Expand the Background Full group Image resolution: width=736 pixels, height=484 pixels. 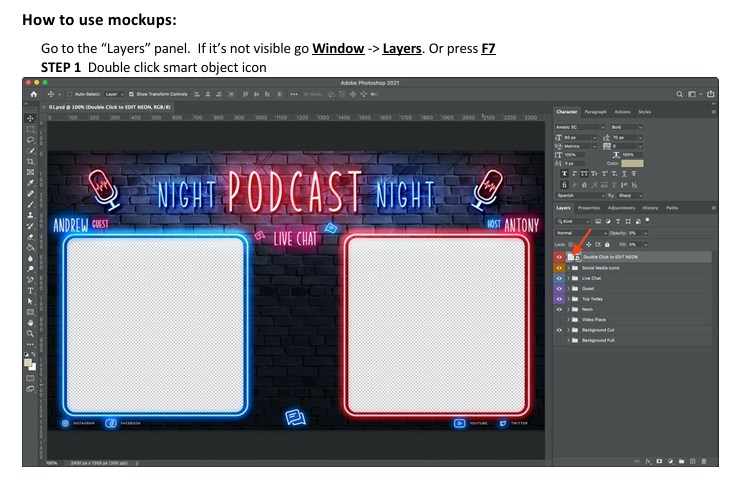click(x=568, y=340)
